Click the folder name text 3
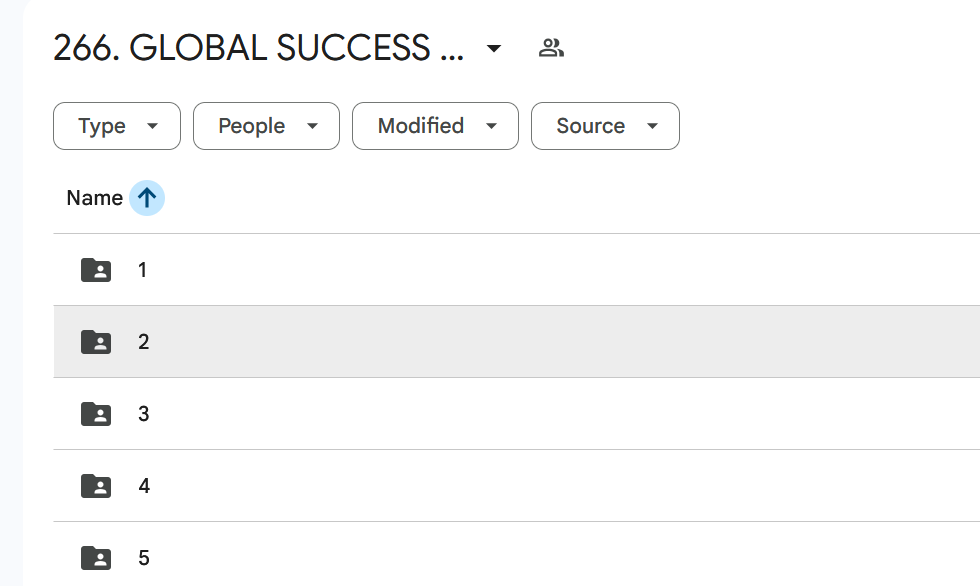The image size is (980, 586). [x=144, y=414]
